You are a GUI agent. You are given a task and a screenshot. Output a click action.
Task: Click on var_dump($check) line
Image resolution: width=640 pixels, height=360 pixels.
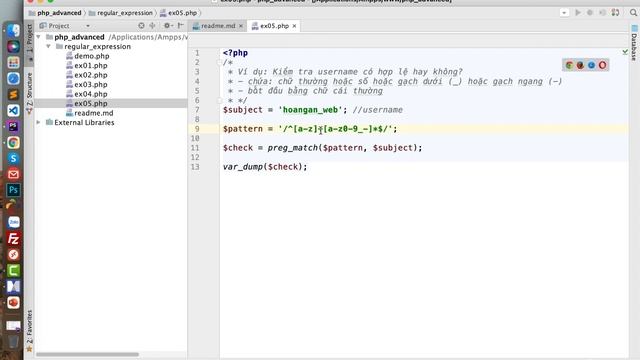click(x=265, y=167)
